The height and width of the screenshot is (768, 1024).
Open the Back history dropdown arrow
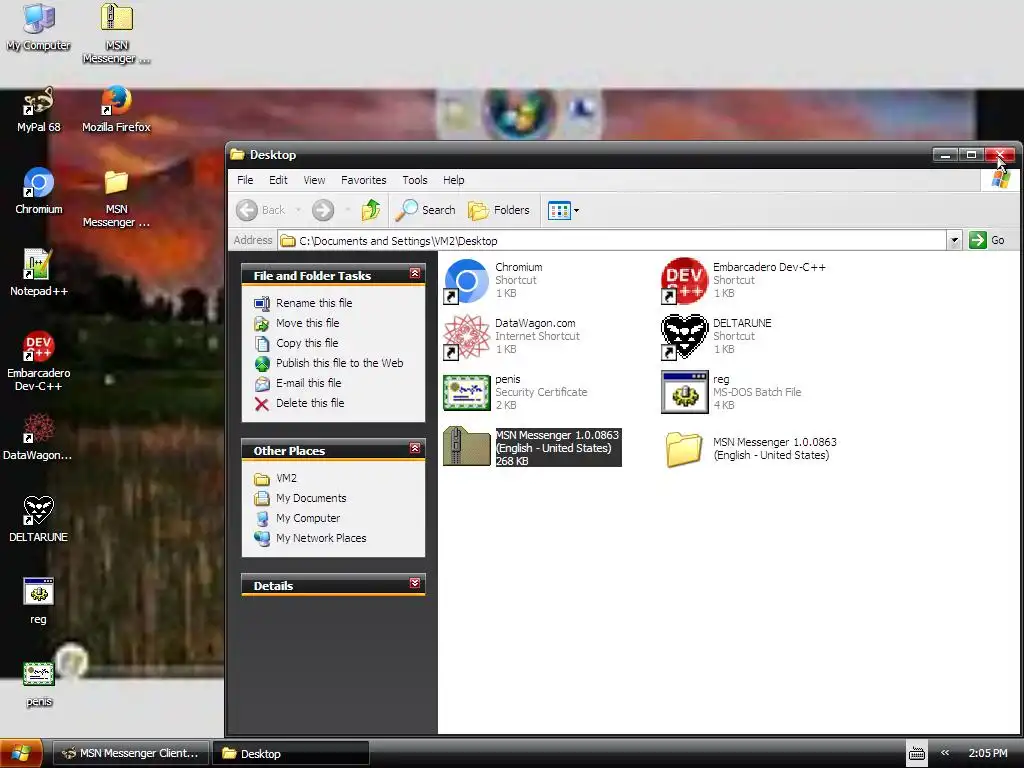pyautogui.click(x=298, y=210)
